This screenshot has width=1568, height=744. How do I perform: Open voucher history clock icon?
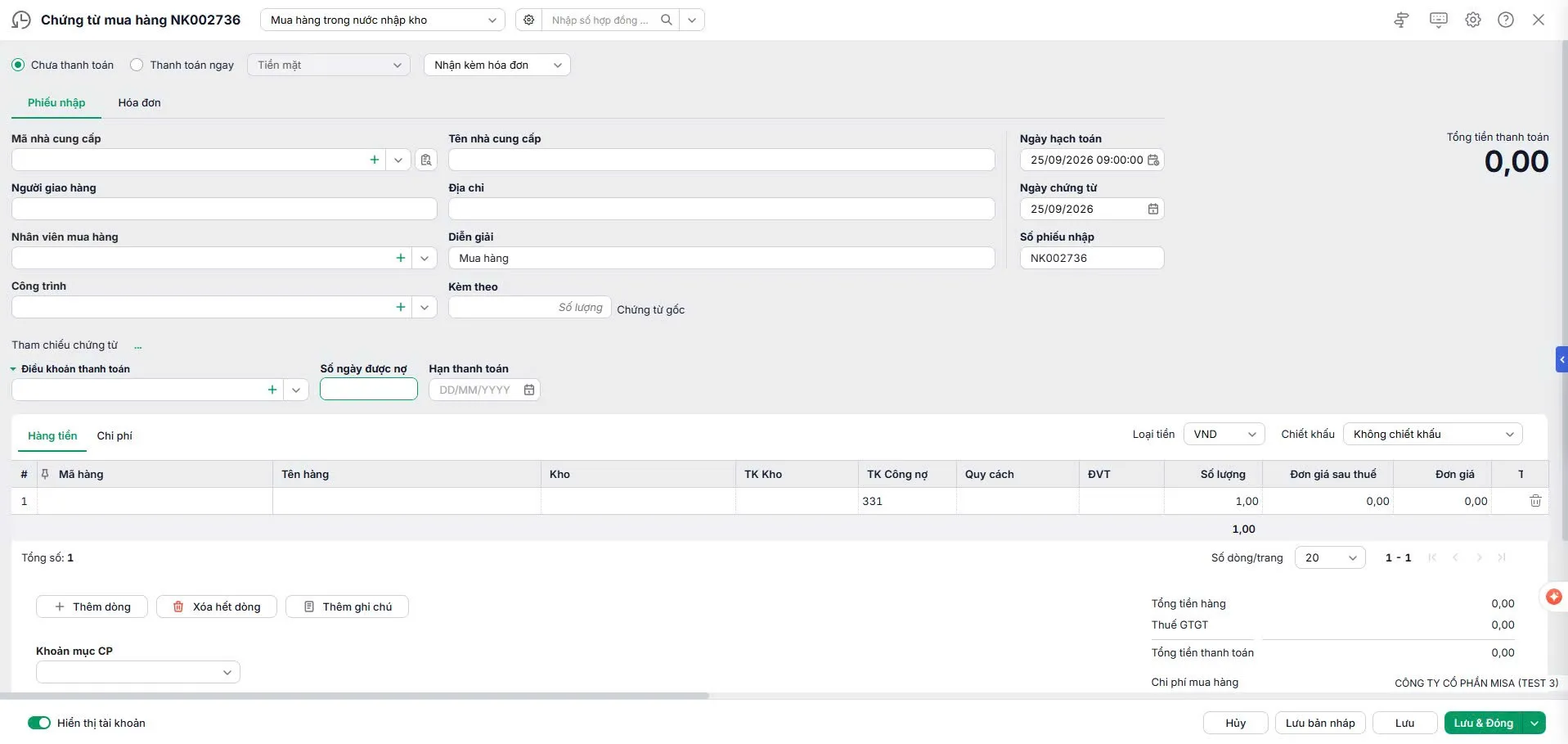(x=21, y=20)
